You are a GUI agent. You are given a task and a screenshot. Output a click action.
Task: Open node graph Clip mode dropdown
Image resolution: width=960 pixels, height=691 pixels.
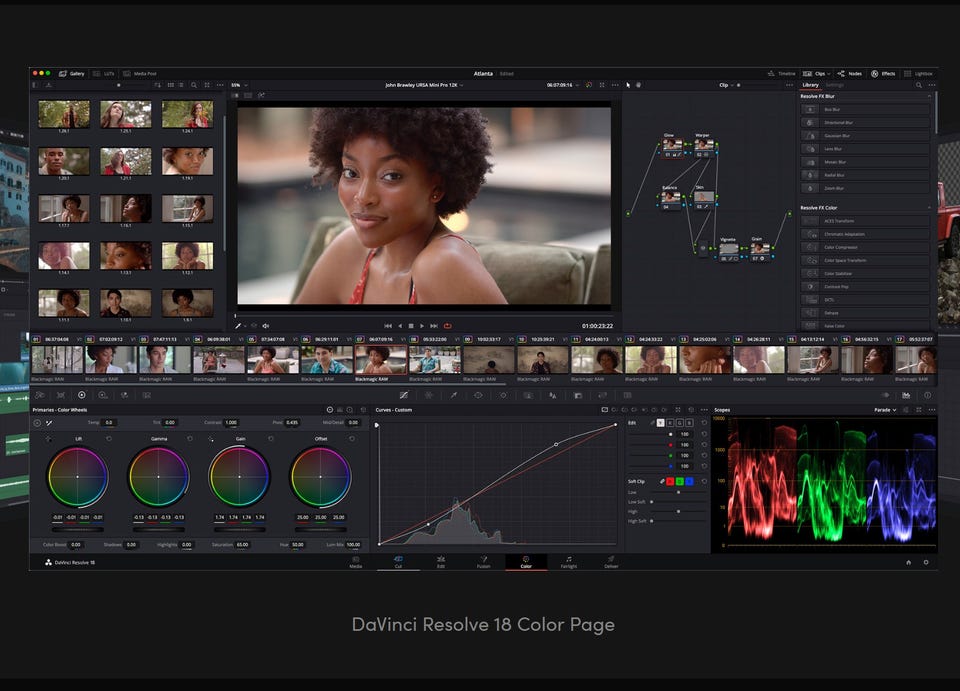pos(726,85)
